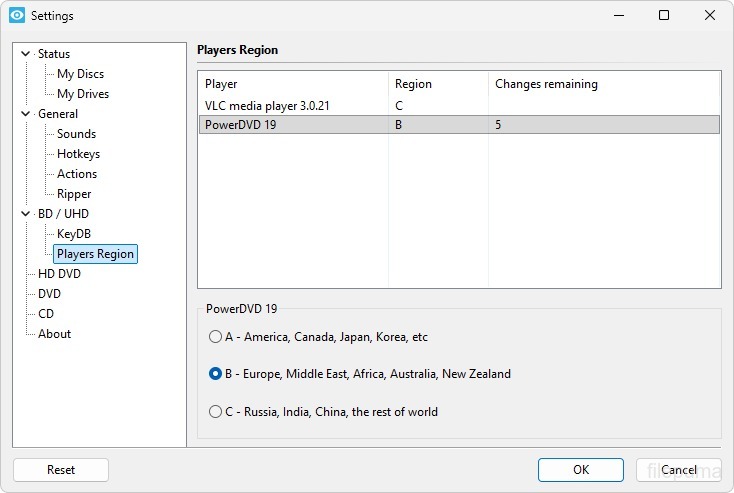Collapse the General tree node
This screenshot has height=493, width=734.
click(x=25, y=114)
